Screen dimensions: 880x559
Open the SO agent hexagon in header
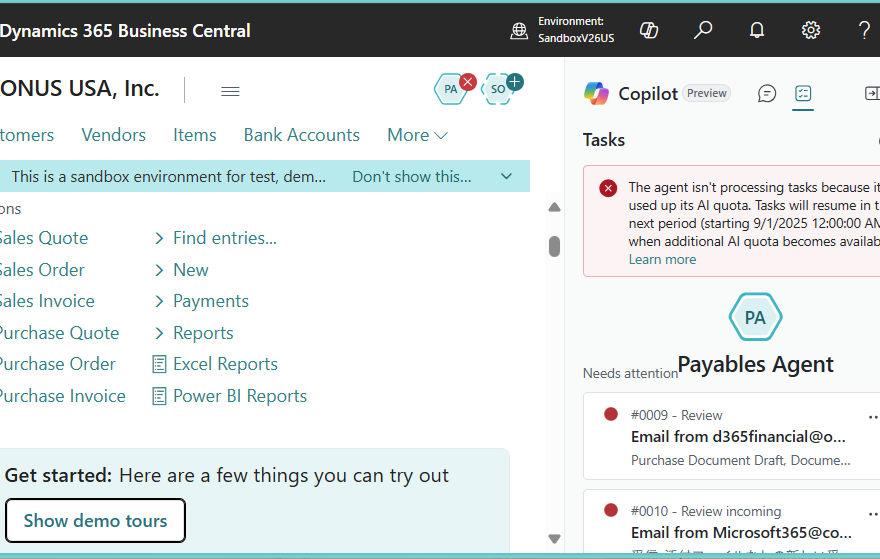[498, 89]
